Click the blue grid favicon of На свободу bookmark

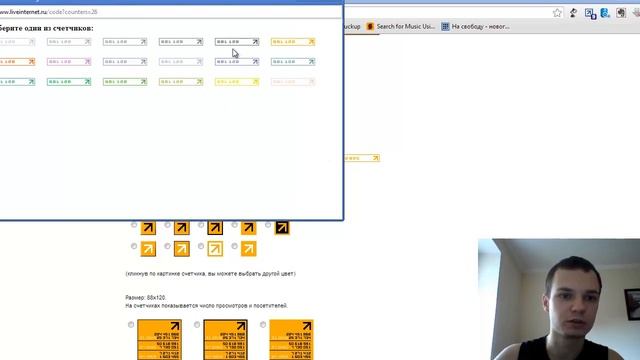coord(445,27)
